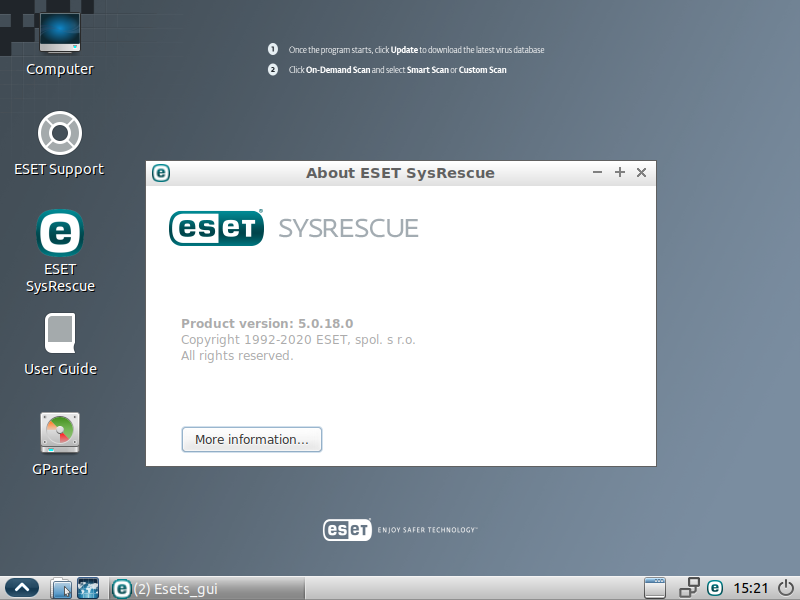Open the ESET window menu icon in title bar

(161, 173)
